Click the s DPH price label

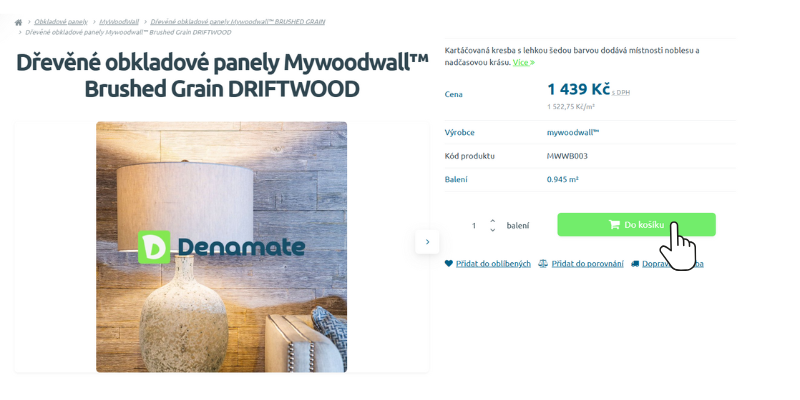620,93
